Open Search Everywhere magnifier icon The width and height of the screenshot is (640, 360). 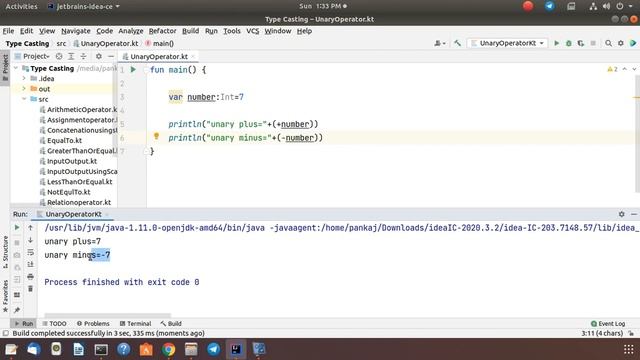pyautogui.click(x=609, y=43)
